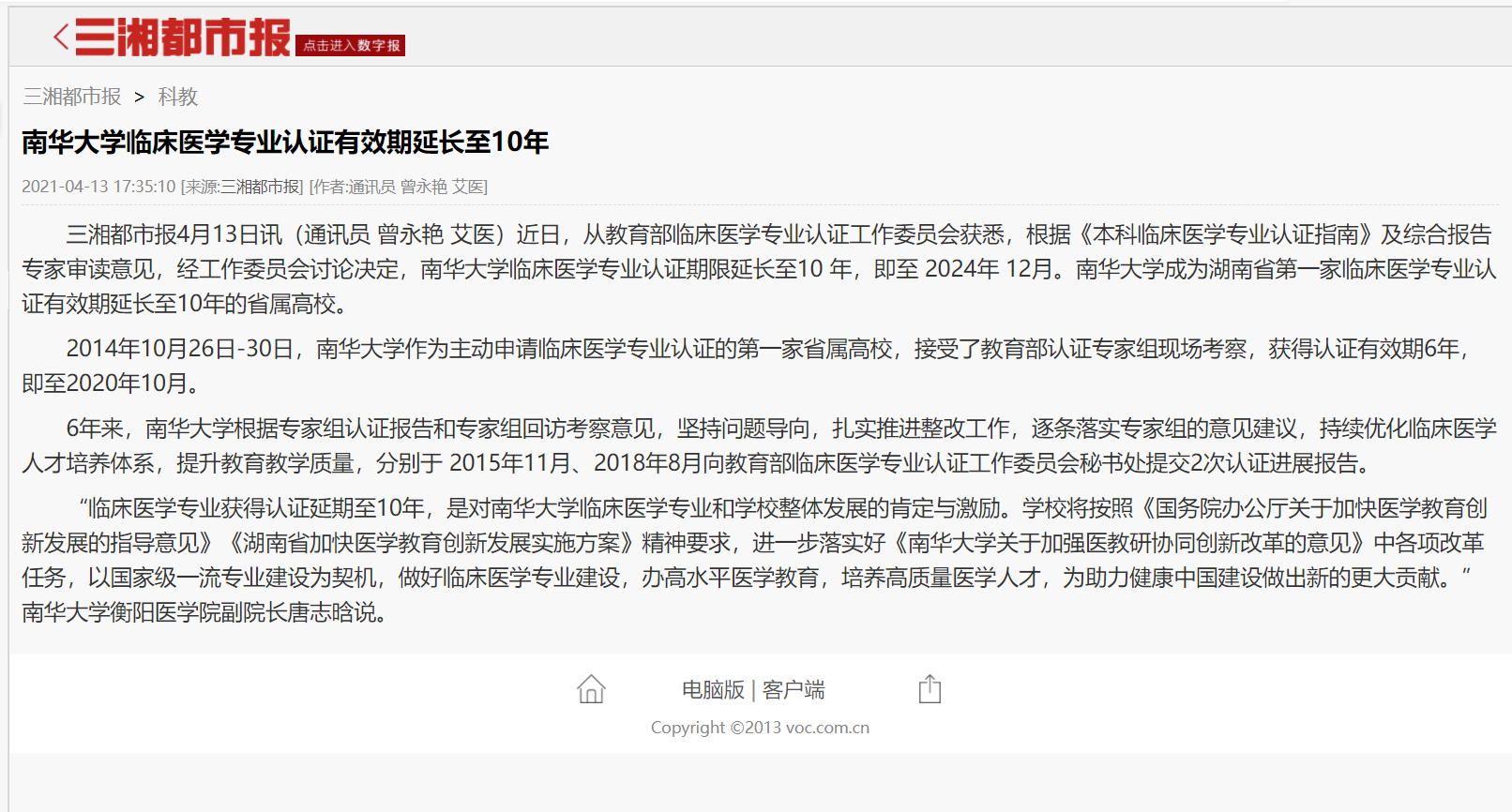Click the Copyright ©2013 voc.com.cn text
The width and height of the screenshot is (1512, 812).
coord(760,728)
